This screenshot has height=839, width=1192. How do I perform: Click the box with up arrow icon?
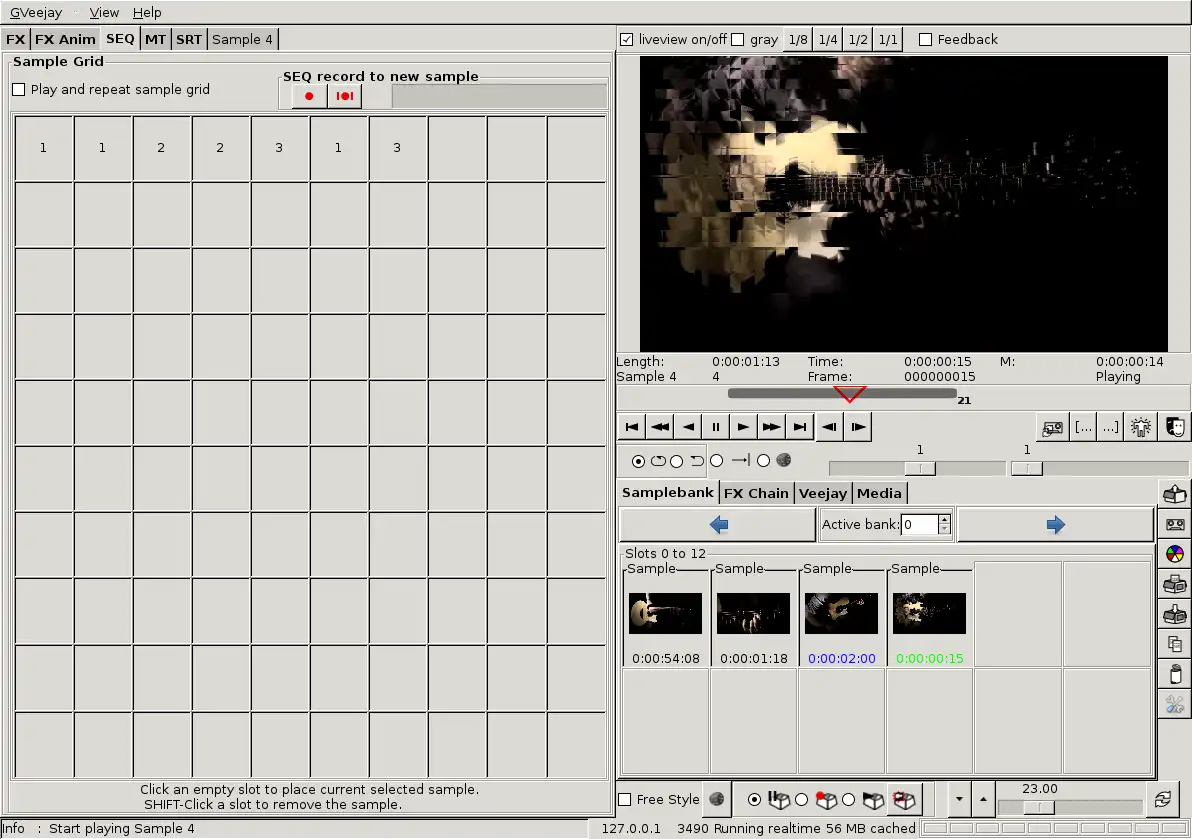tap(1175, 494)
